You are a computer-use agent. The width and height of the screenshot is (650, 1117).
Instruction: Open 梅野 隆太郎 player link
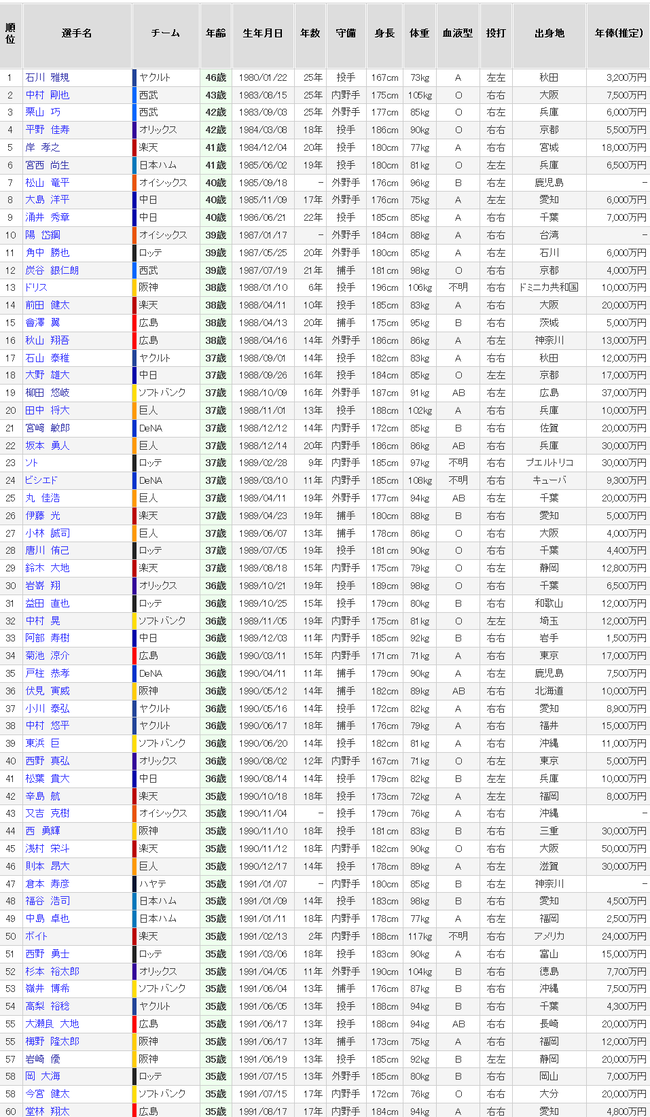coord(51,1041)
